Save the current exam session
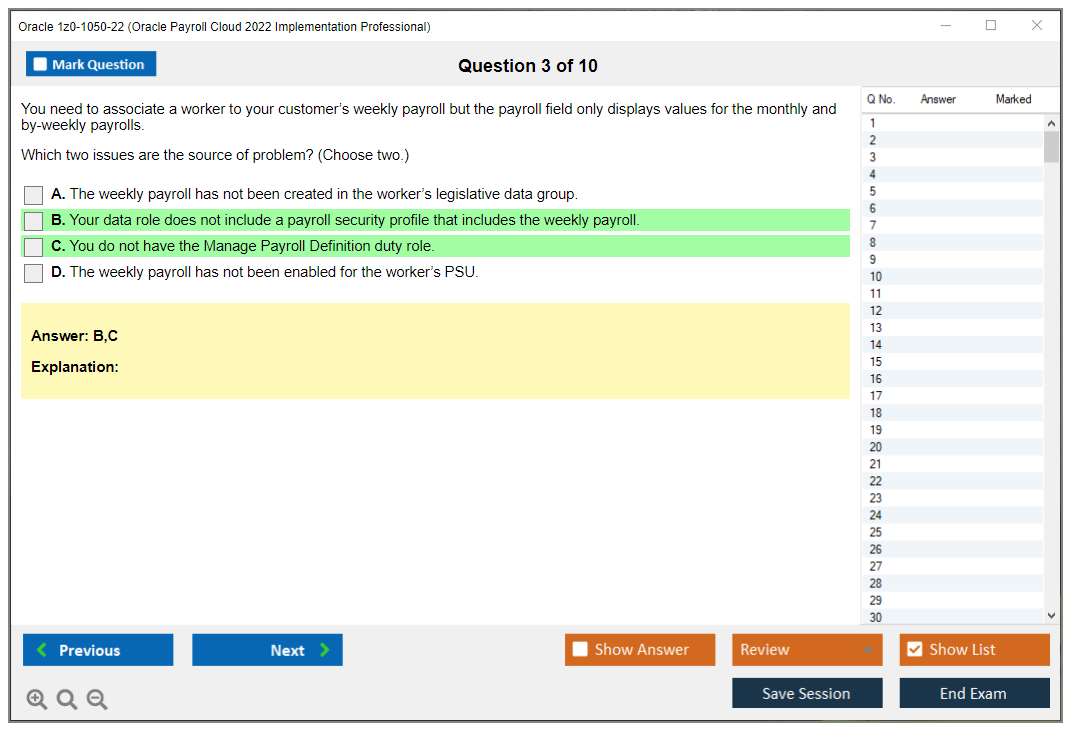Image resolution: width=1075 pixels, height=735 pixels. coord(806,692)
